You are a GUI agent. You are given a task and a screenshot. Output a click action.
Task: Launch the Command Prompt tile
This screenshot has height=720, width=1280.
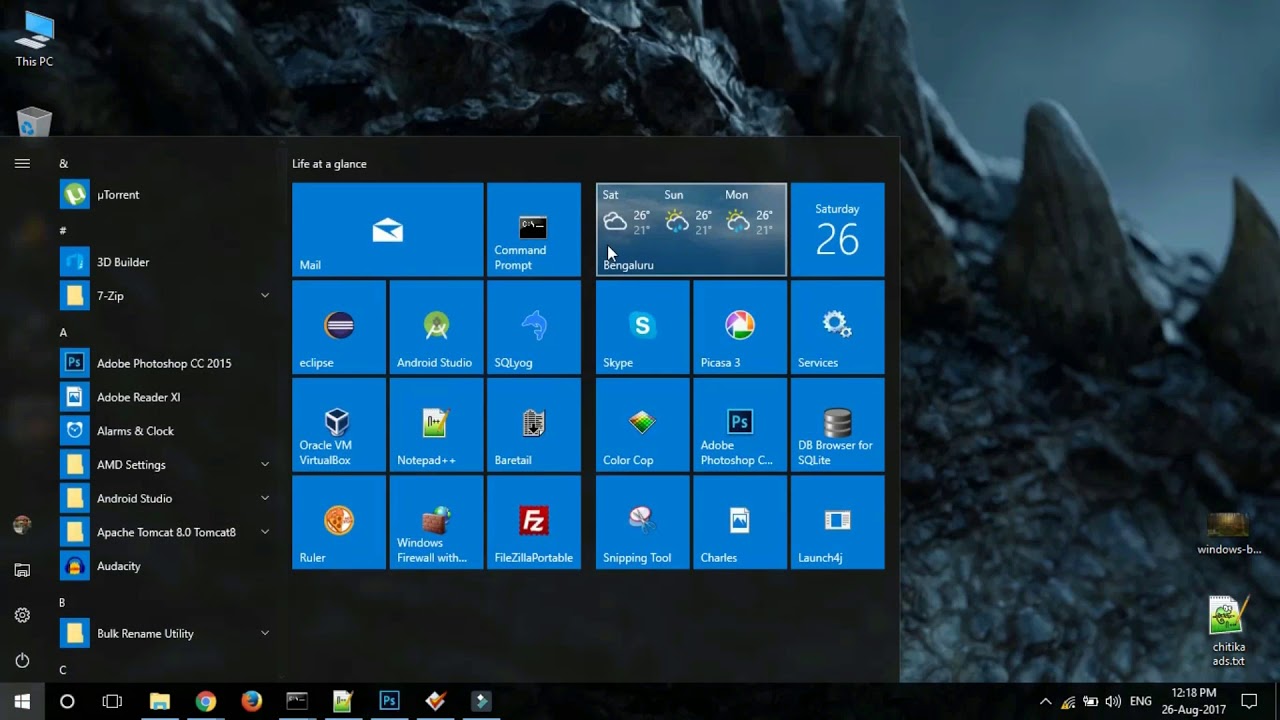(x=534, y=229)
